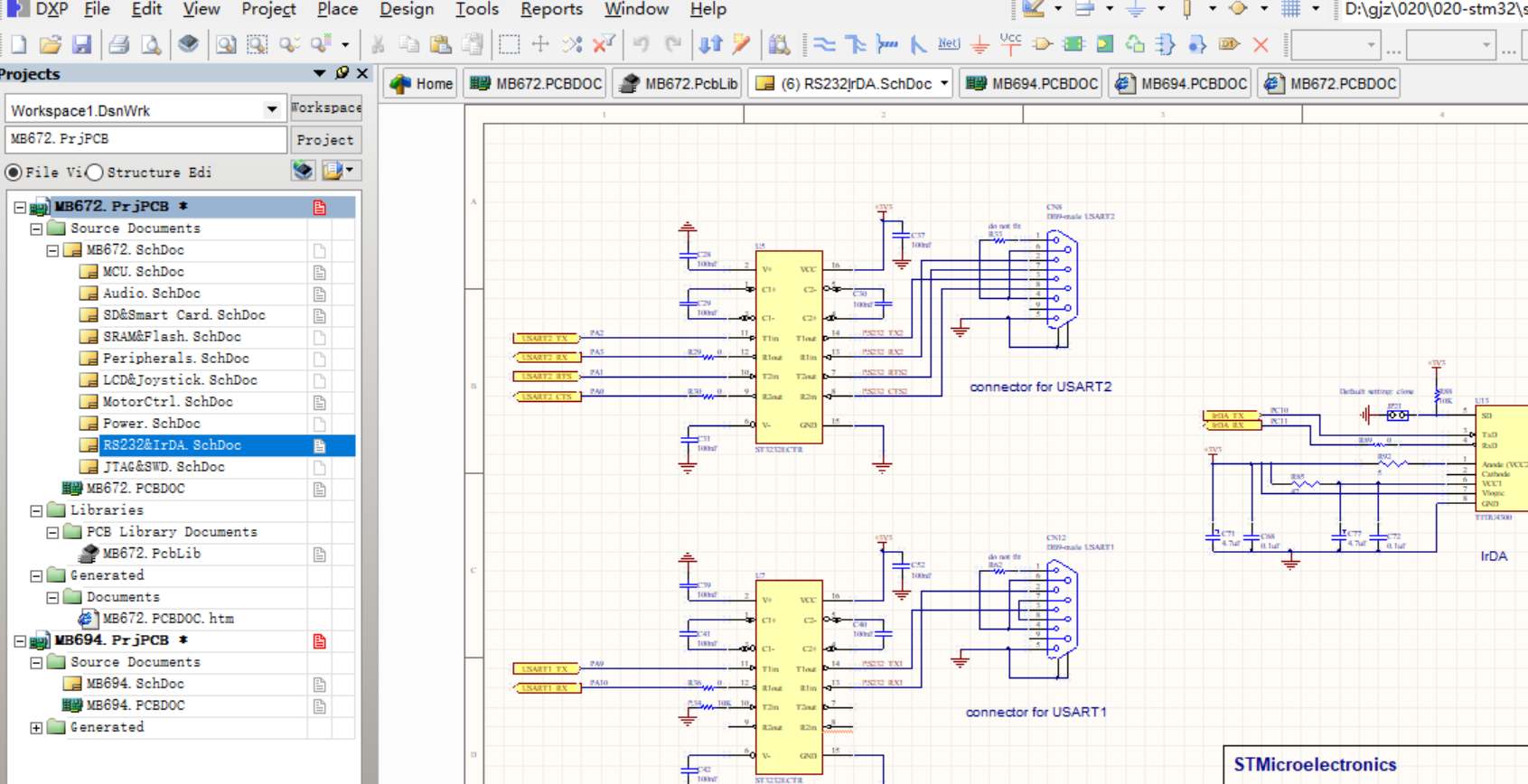The width and height of the screenshot is (1528, 784).
Task: Select MB694.SchDoc in the tree
Action: pos(136,684)
